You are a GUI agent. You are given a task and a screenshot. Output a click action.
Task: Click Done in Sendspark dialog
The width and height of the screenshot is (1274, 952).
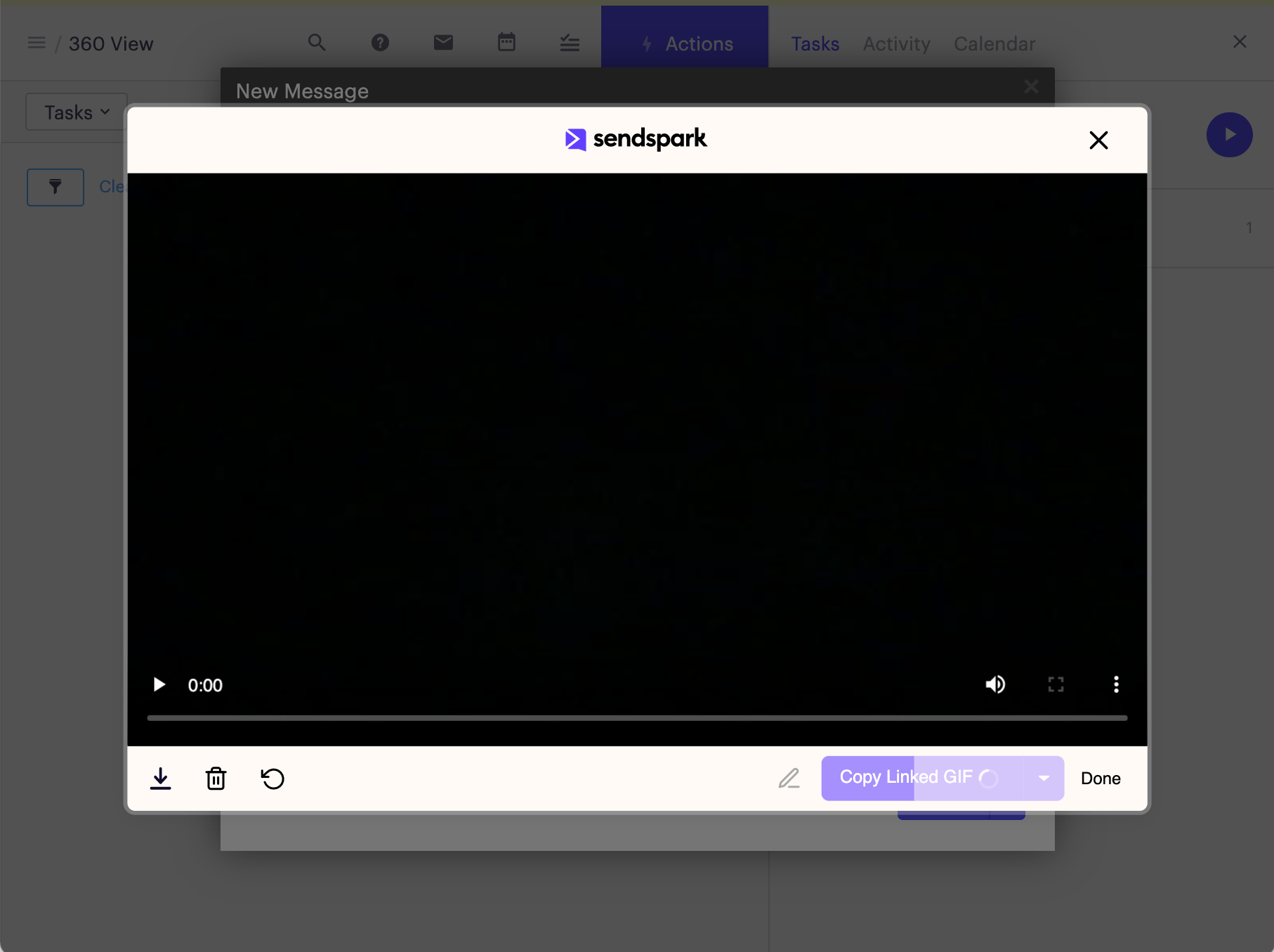coord(1101,779)
